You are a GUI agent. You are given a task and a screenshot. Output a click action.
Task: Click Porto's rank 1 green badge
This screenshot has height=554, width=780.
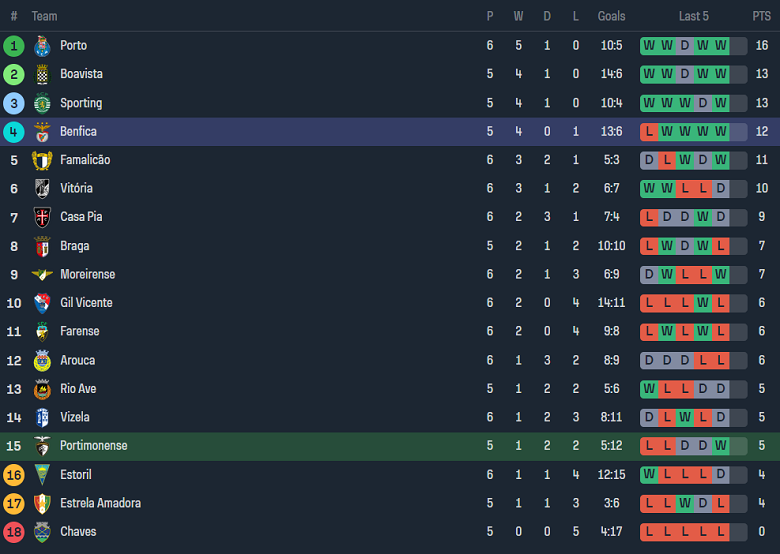point(14,46)
